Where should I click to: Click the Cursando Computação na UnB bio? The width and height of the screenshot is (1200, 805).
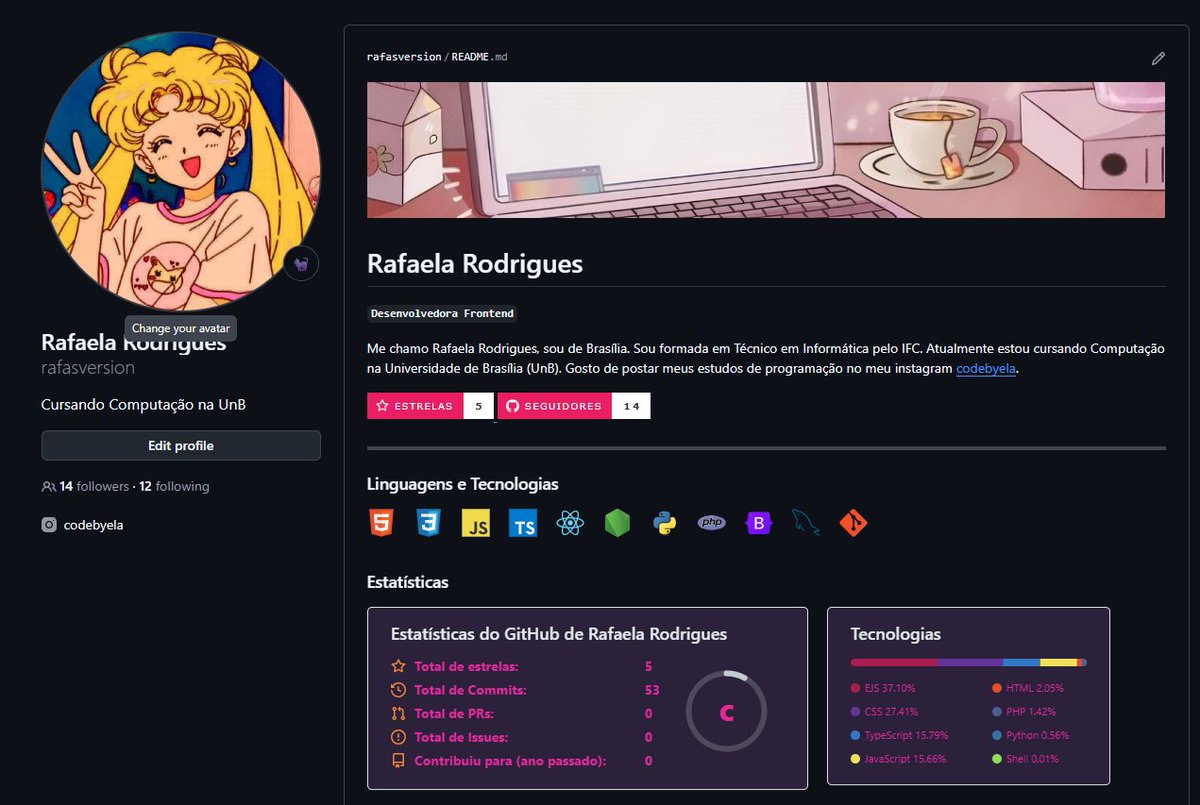click(x=143, y=405)
